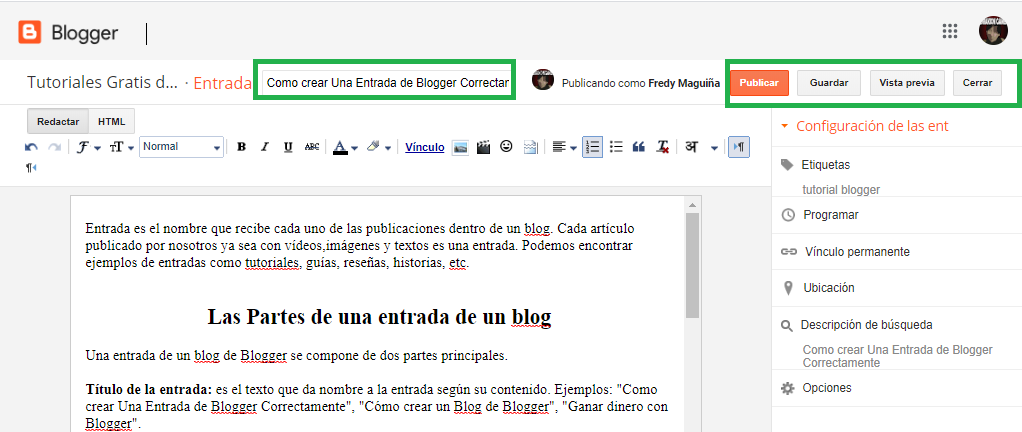Open the account profile avatar
This screenshot has width=1022, height=432.
click(993, 31)
